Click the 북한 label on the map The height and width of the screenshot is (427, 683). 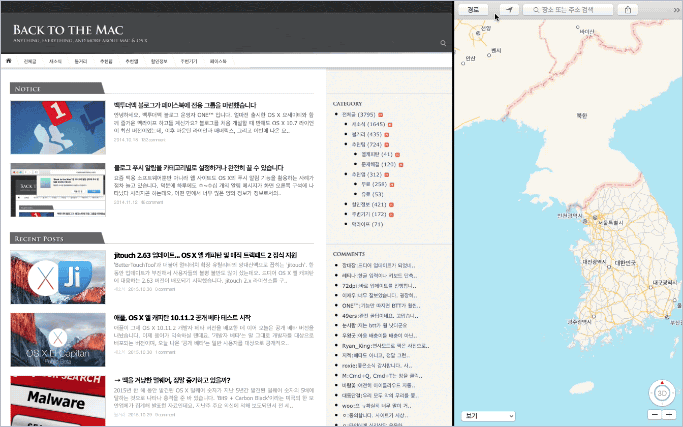[x=582, y=115]
